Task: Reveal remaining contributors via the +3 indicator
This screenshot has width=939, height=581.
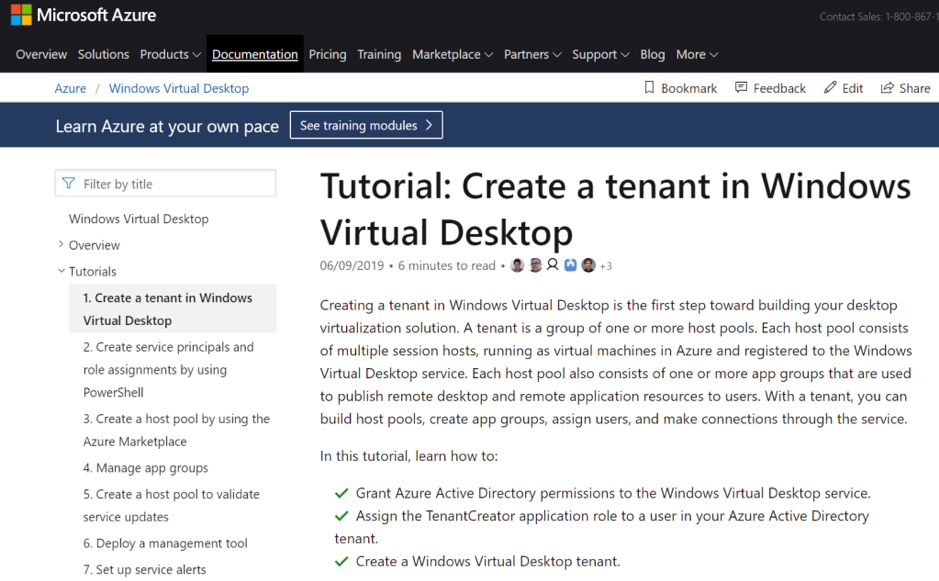Action: [x=605, y=265]
